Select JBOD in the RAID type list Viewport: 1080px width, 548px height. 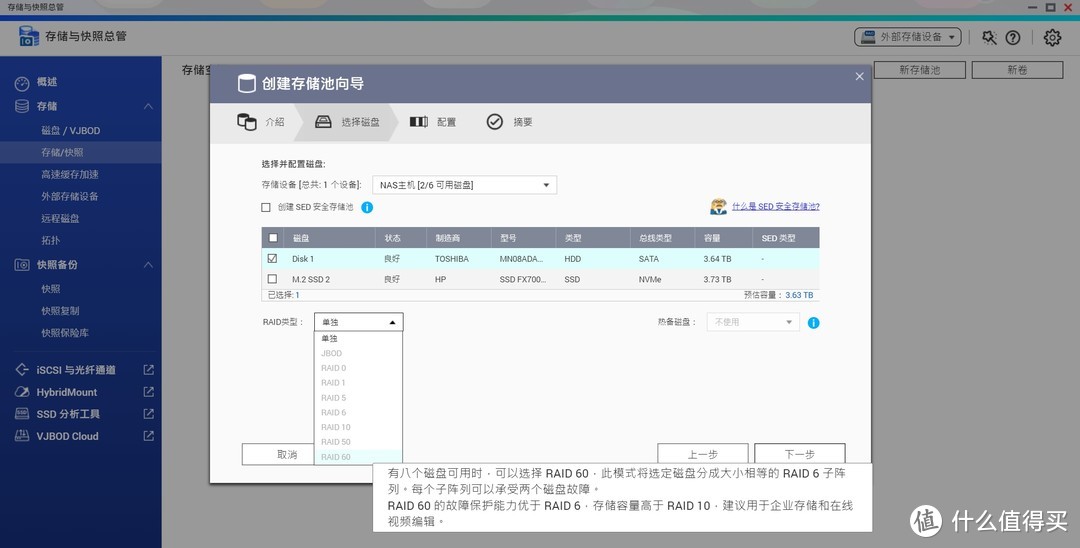click(x=358, y=353)
